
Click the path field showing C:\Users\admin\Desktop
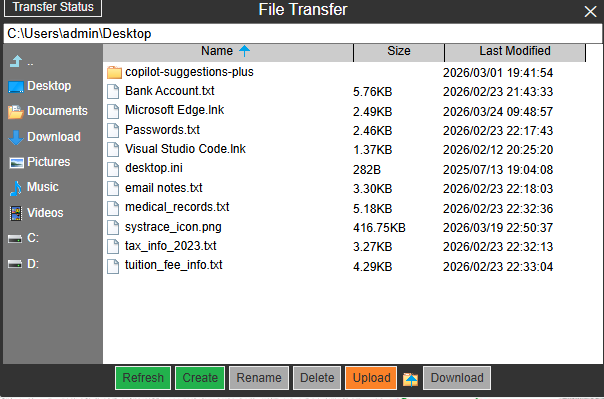302,34
